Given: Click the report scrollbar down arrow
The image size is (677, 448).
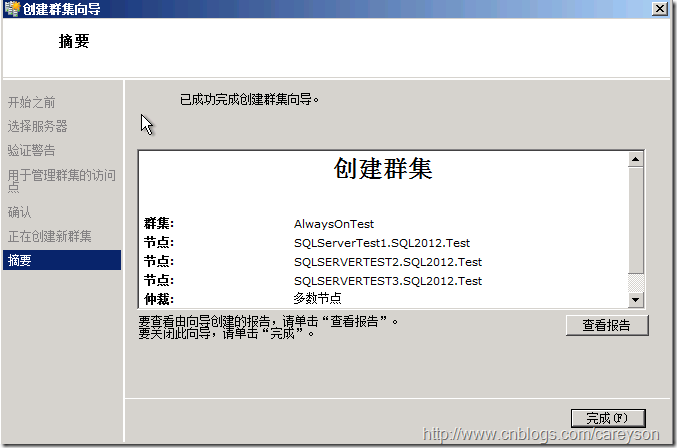Looking at the screenshot, I should tap(635, 300).
